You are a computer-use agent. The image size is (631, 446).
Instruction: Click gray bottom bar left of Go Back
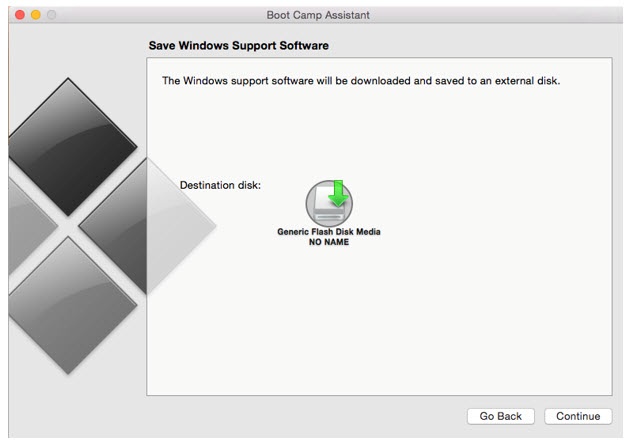pos(300,416)
